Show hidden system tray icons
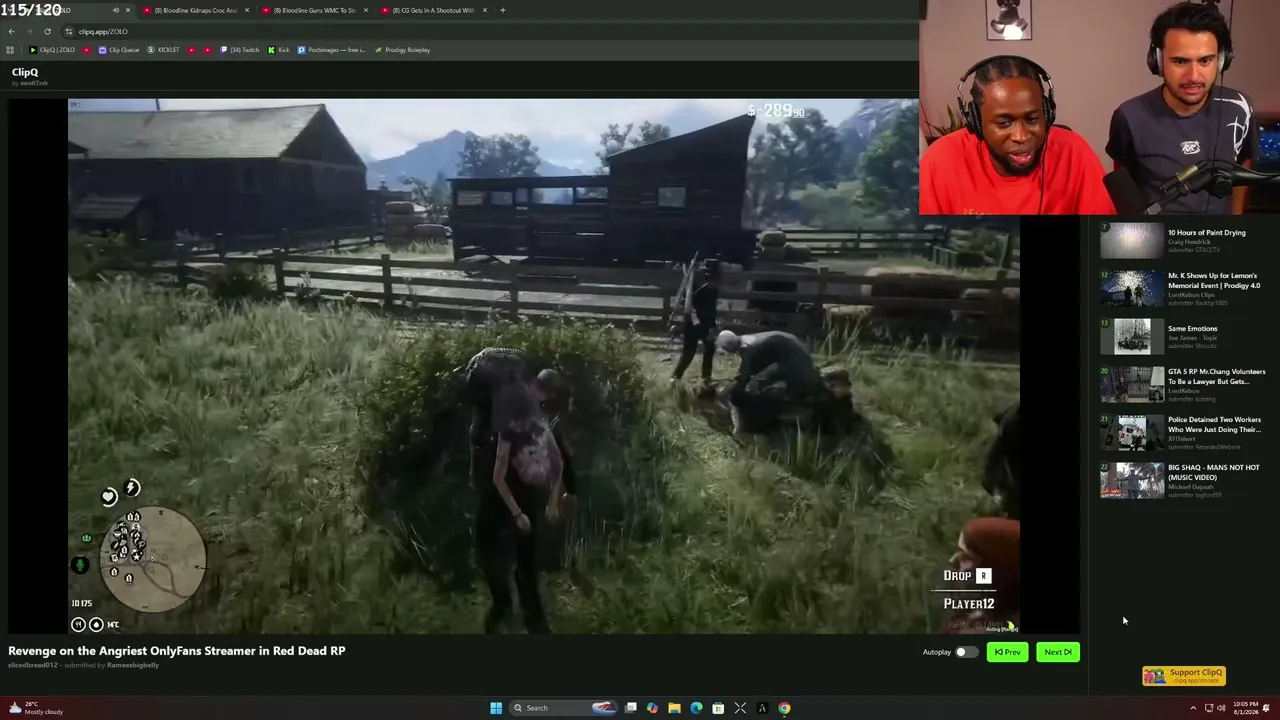 point(1192,708)
